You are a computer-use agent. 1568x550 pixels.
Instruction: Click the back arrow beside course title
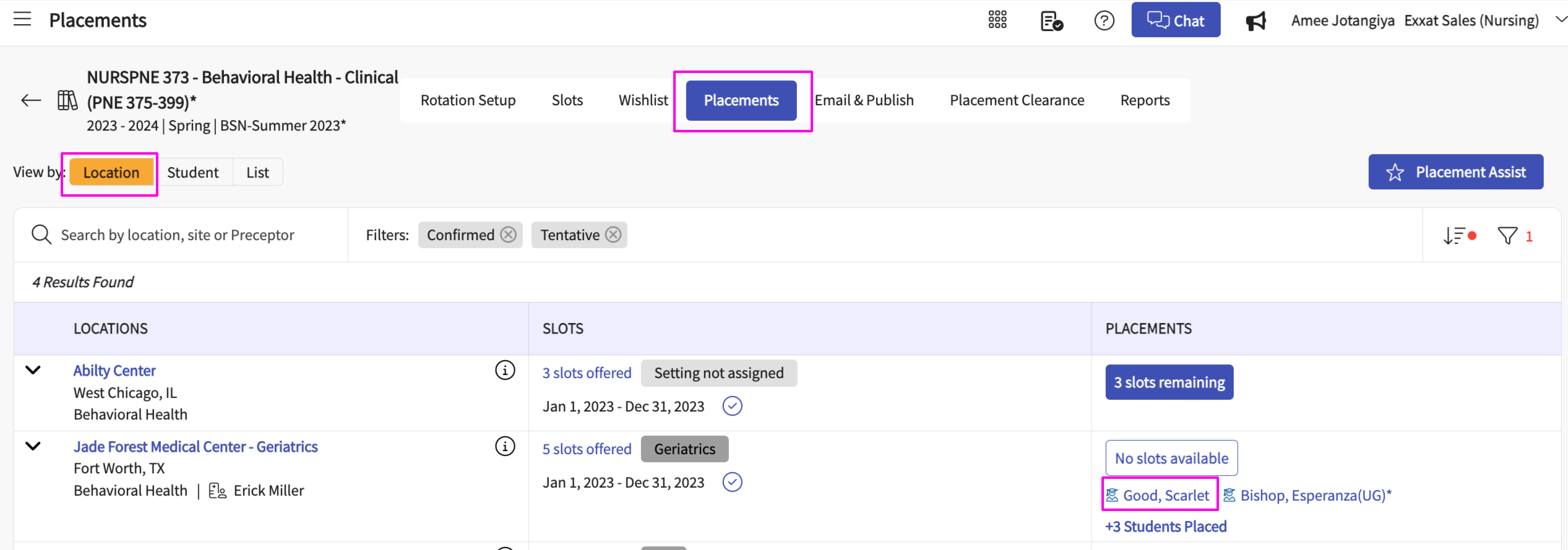click(31, 100)
